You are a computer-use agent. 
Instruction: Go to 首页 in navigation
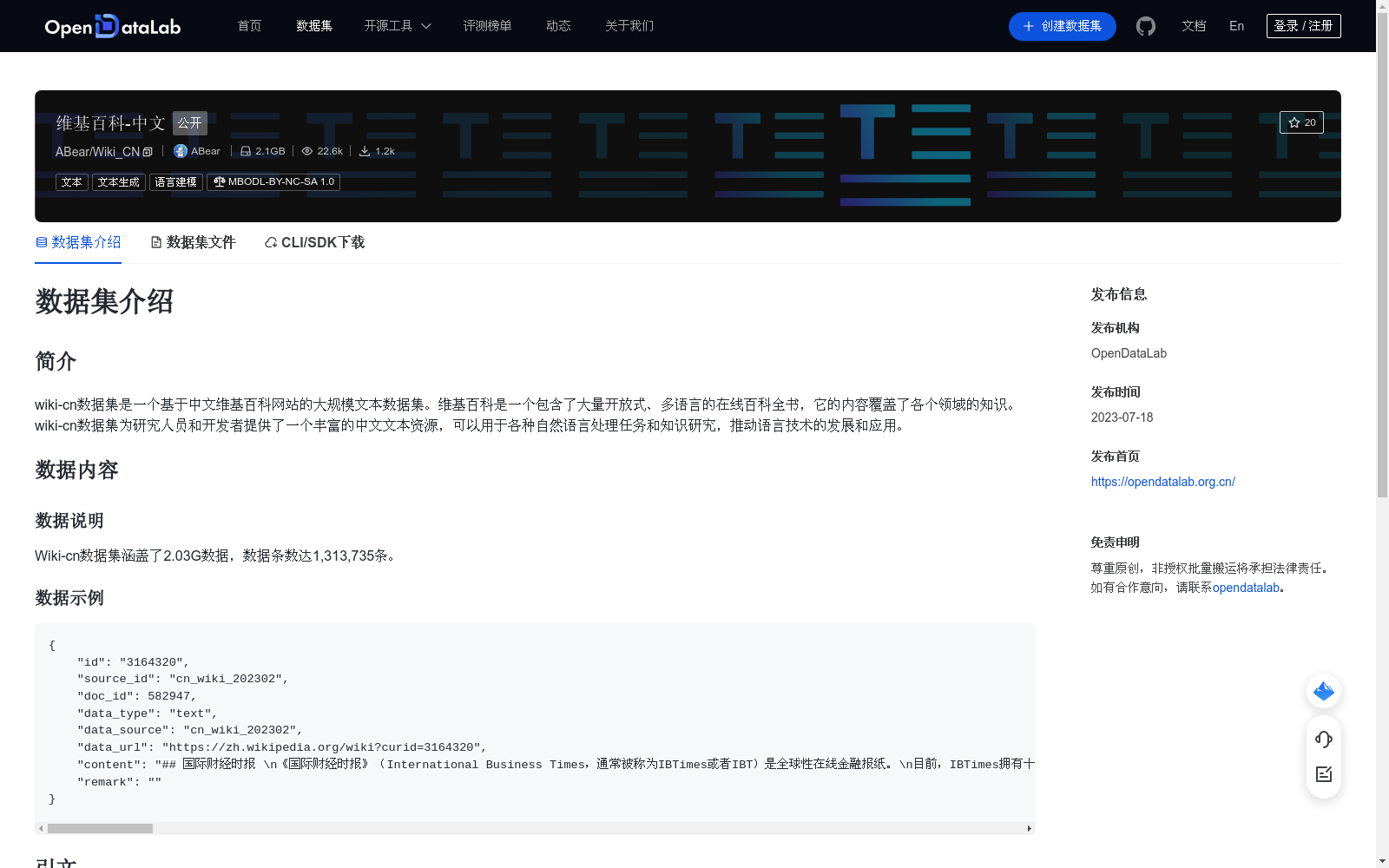249,26
